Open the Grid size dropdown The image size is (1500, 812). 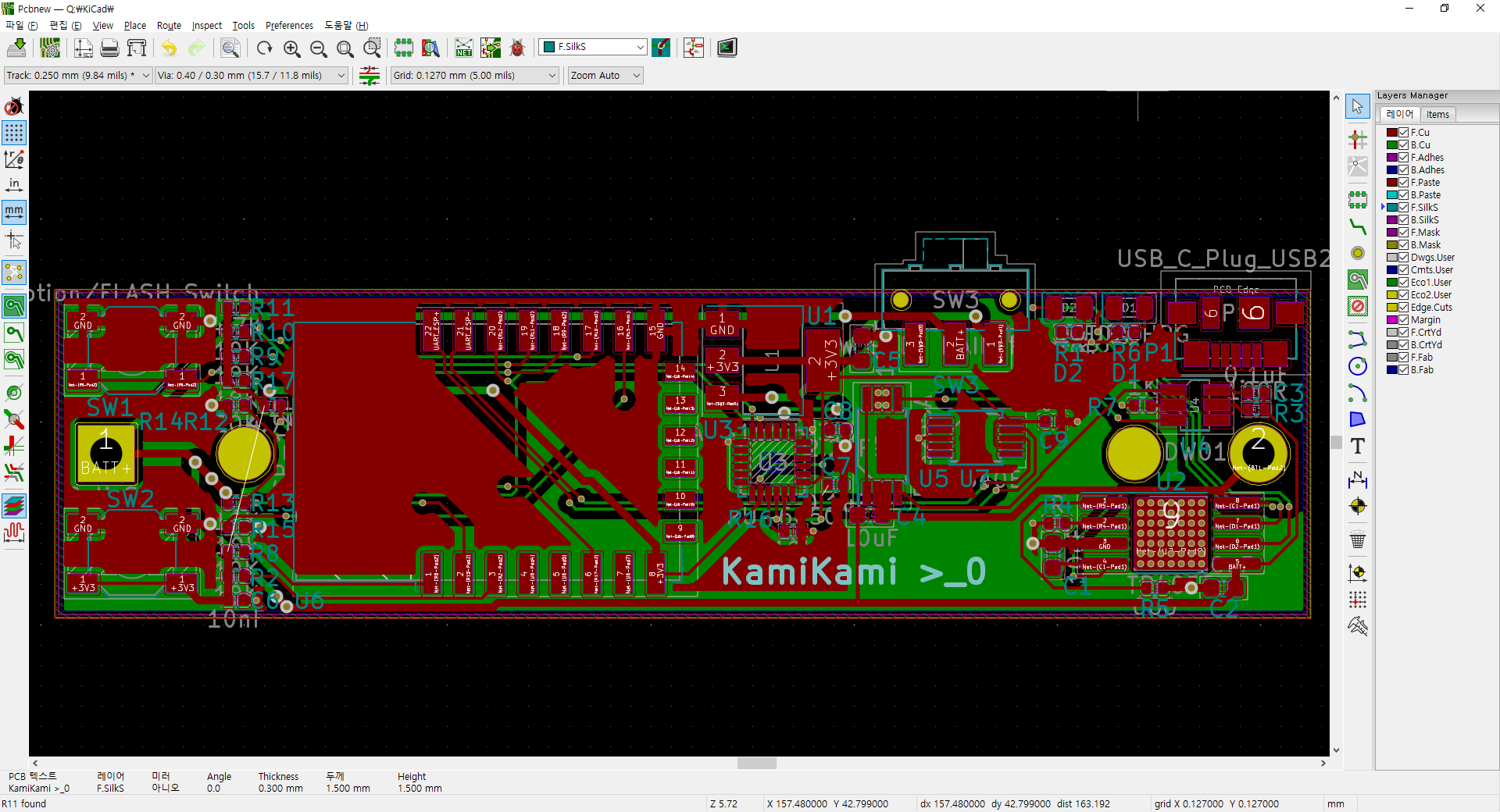474,76
